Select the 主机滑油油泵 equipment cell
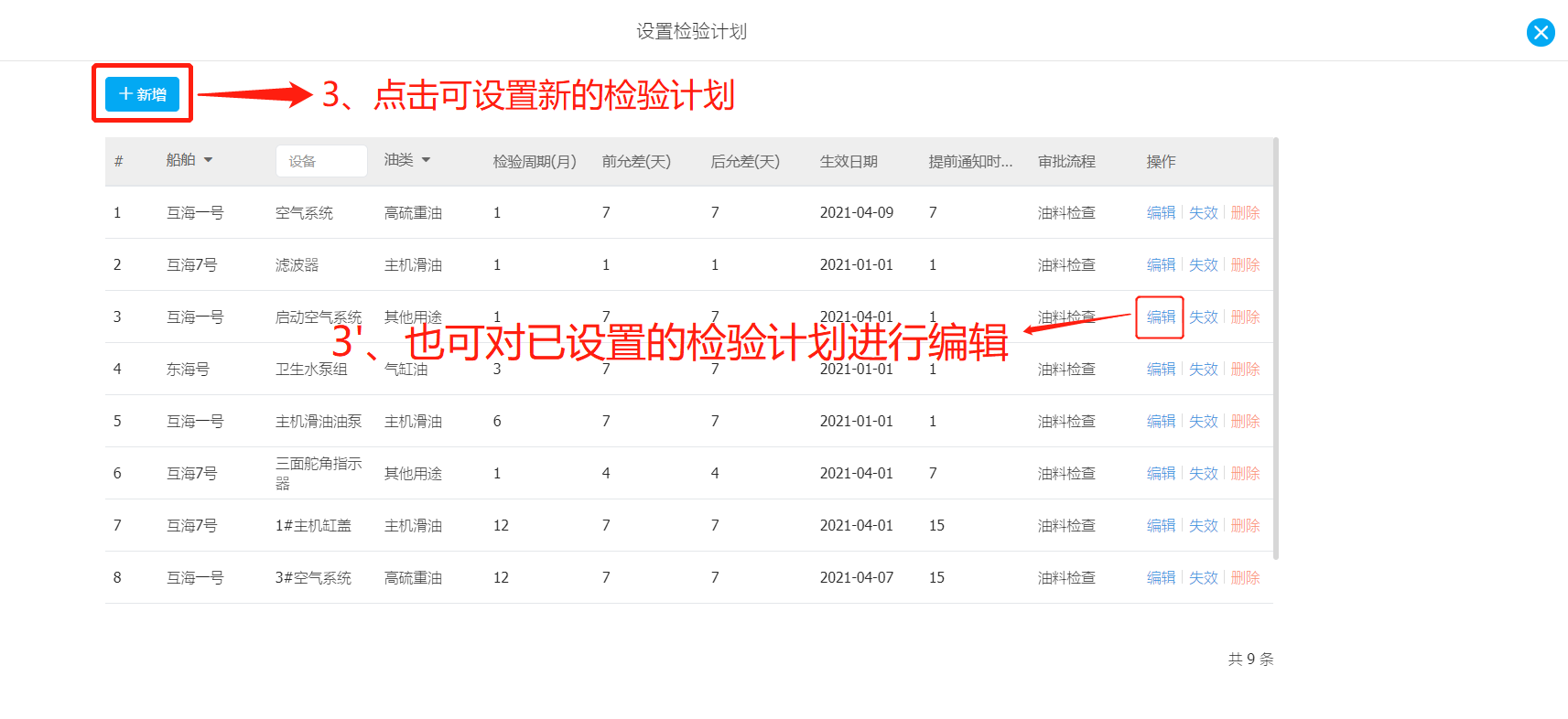Viewport: 1568px width, 719px height. (319, 421)
